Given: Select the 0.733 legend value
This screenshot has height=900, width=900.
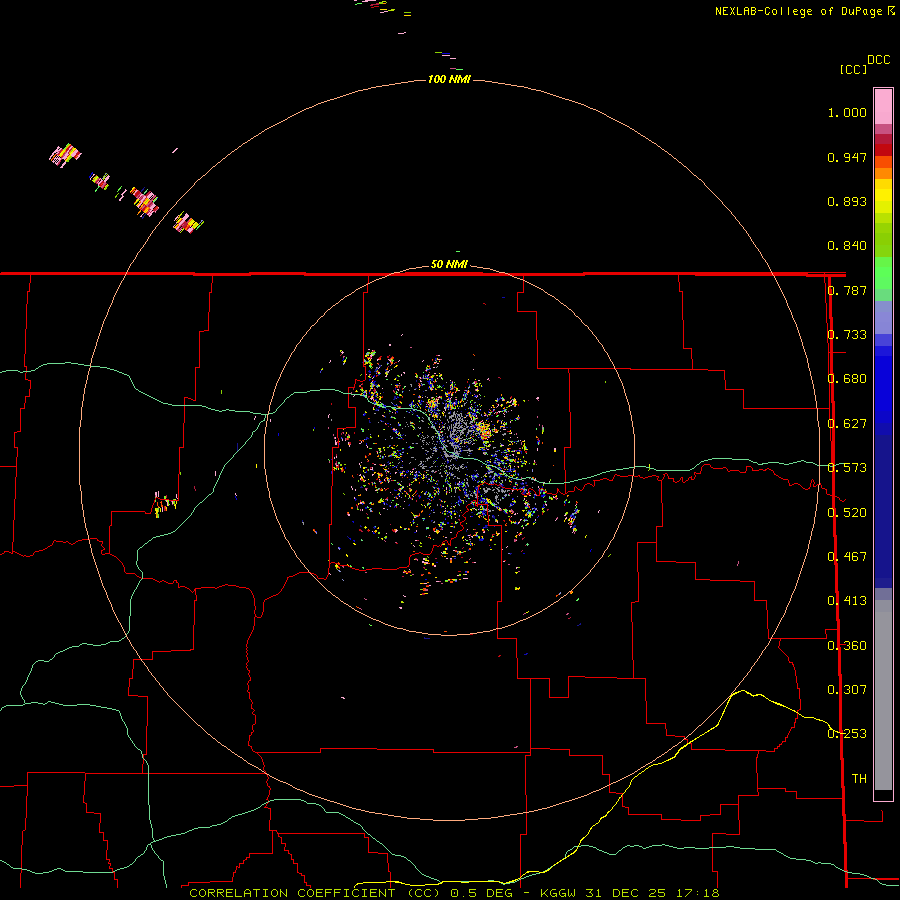Looking at the screenshot, I should point(847,335).
